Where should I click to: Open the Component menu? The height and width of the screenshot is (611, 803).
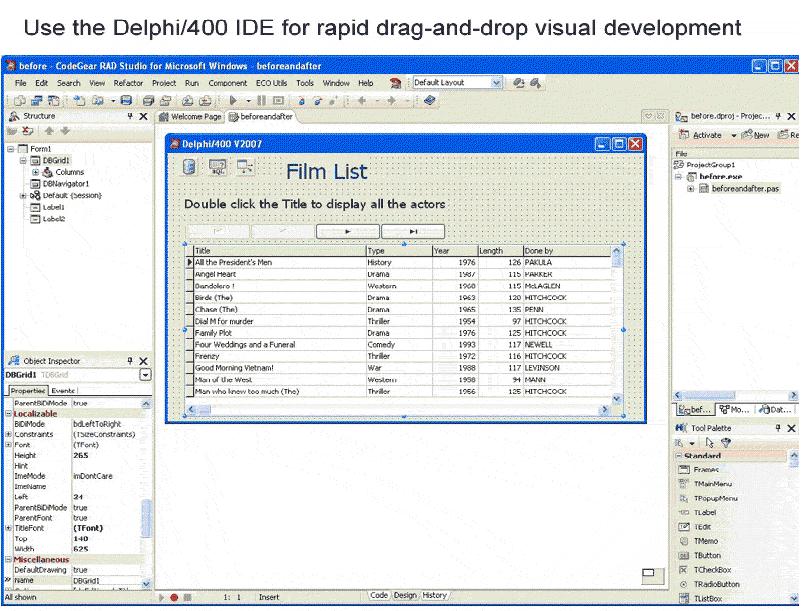(227, 83)
